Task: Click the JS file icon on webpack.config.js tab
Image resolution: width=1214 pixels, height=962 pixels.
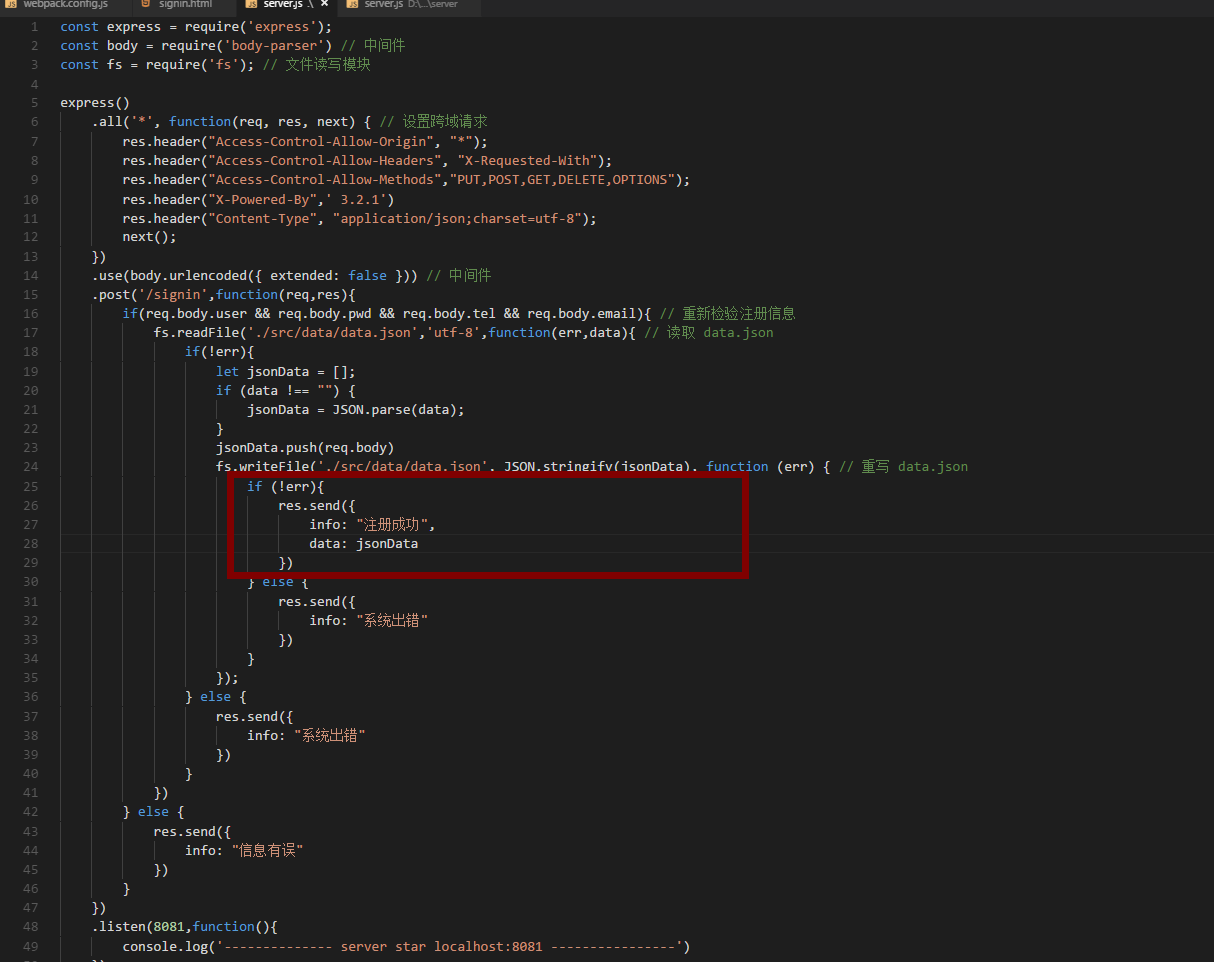Action: tap(10, 5)
